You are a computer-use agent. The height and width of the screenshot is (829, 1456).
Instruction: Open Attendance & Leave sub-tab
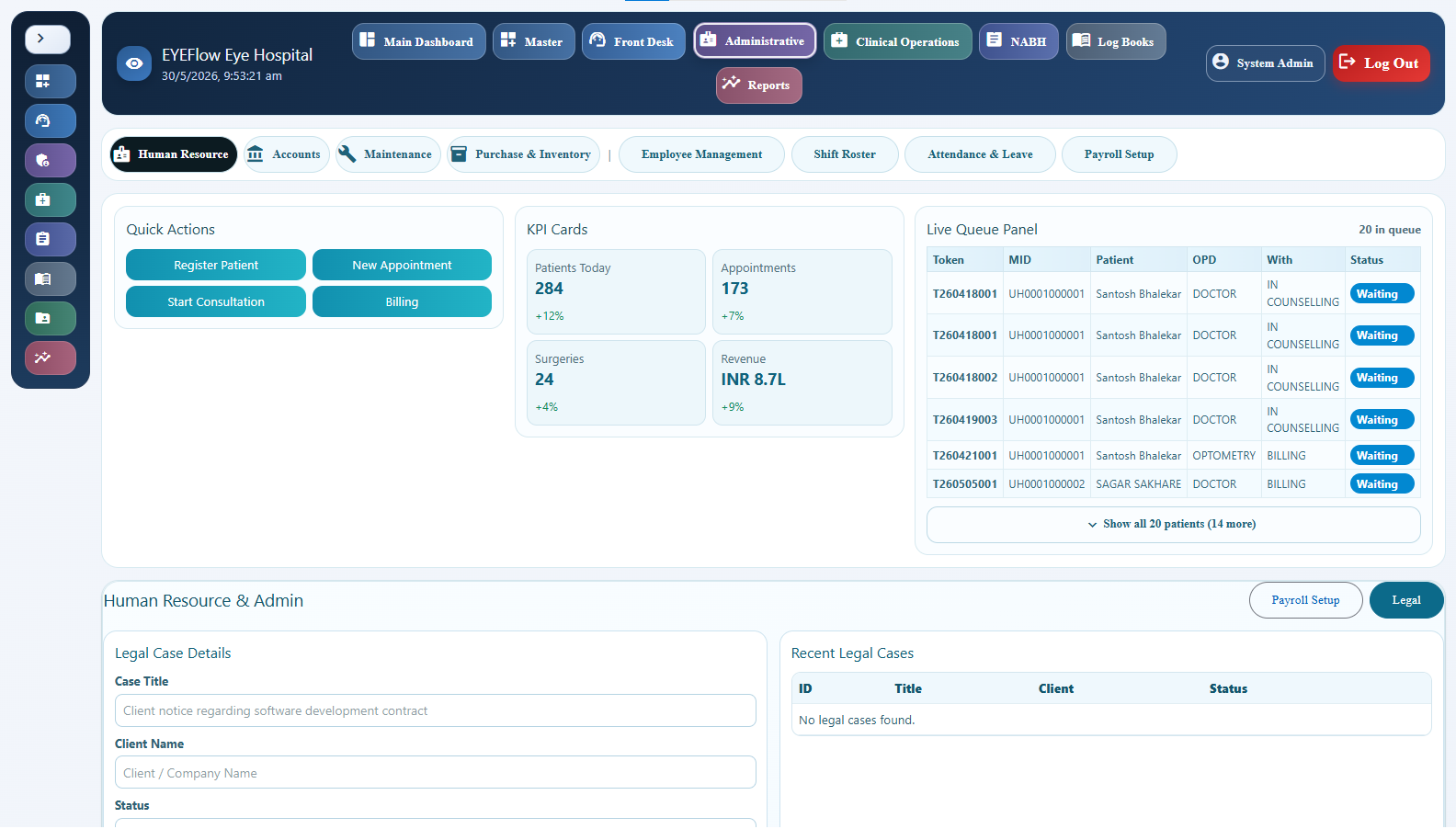pyautogui.click(x=980, y=154)
